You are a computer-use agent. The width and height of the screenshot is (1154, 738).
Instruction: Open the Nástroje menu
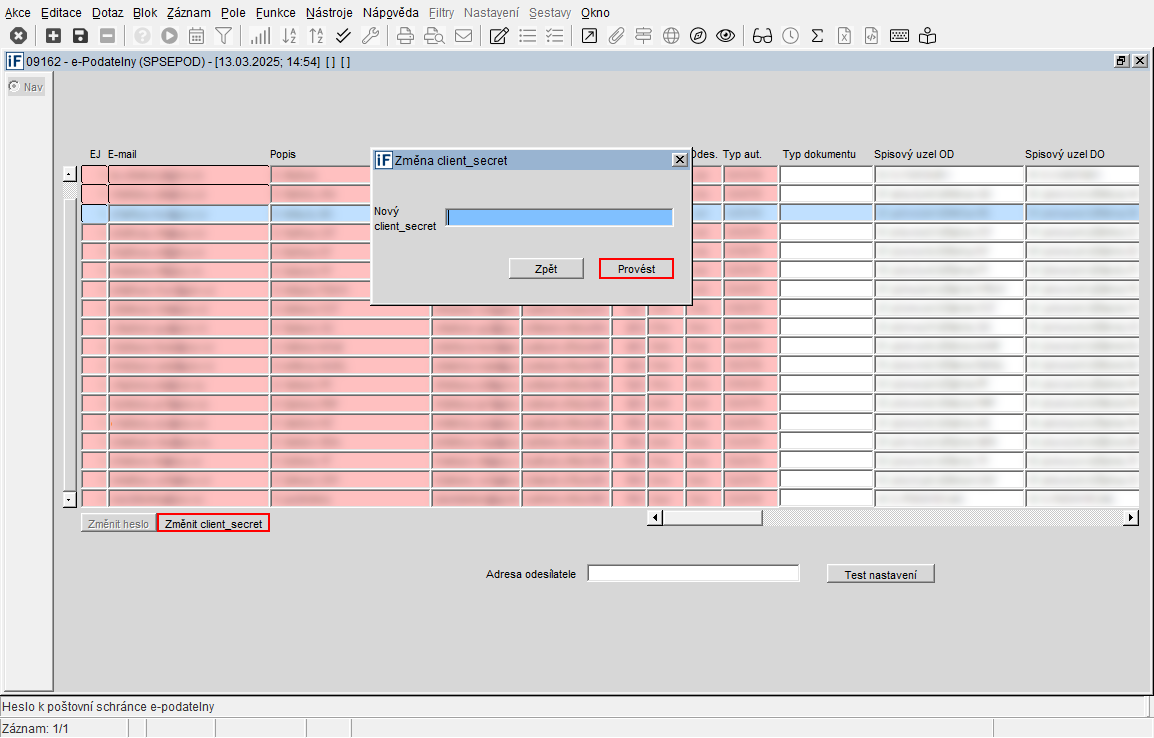pos(329,13)
